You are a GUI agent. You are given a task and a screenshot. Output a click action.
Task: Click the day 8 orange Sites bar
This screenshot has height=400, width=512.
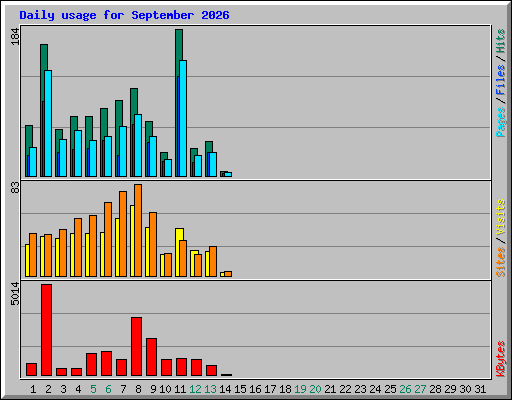coord(138,230)
